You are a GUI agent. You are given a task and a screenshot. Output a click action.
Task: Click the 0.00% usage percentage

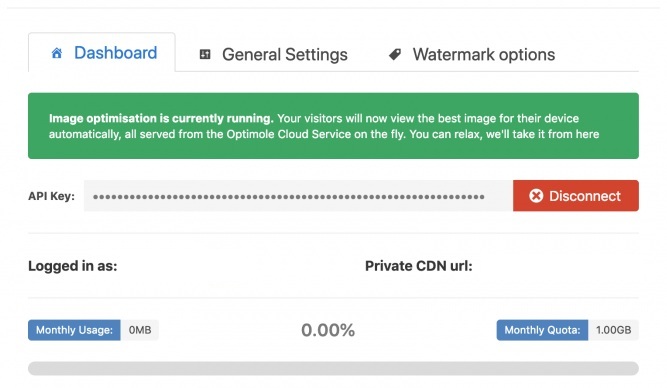pyautogui.click(x=328, y=330)
